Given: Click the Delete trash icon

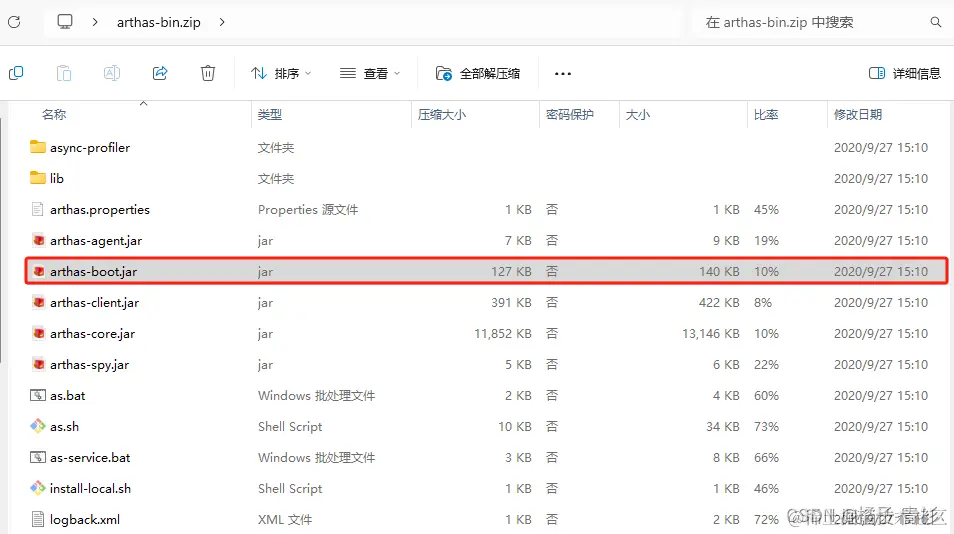Looking at the screenshot, I should [x=208, y=74].
